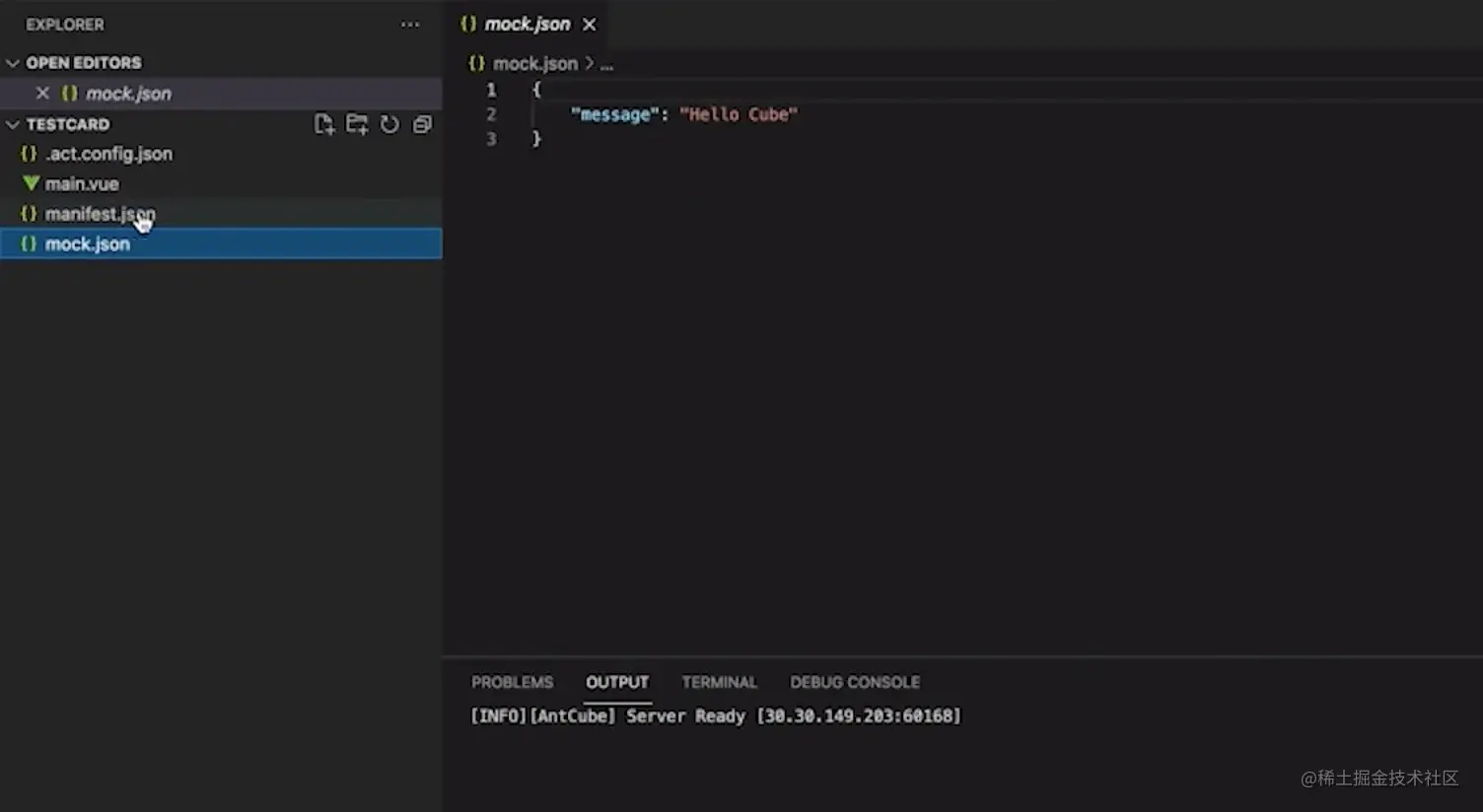
Task: Click the breadcrumb ellipsis after mock.json
Action: pyautogui.click(x=606, y=65)
